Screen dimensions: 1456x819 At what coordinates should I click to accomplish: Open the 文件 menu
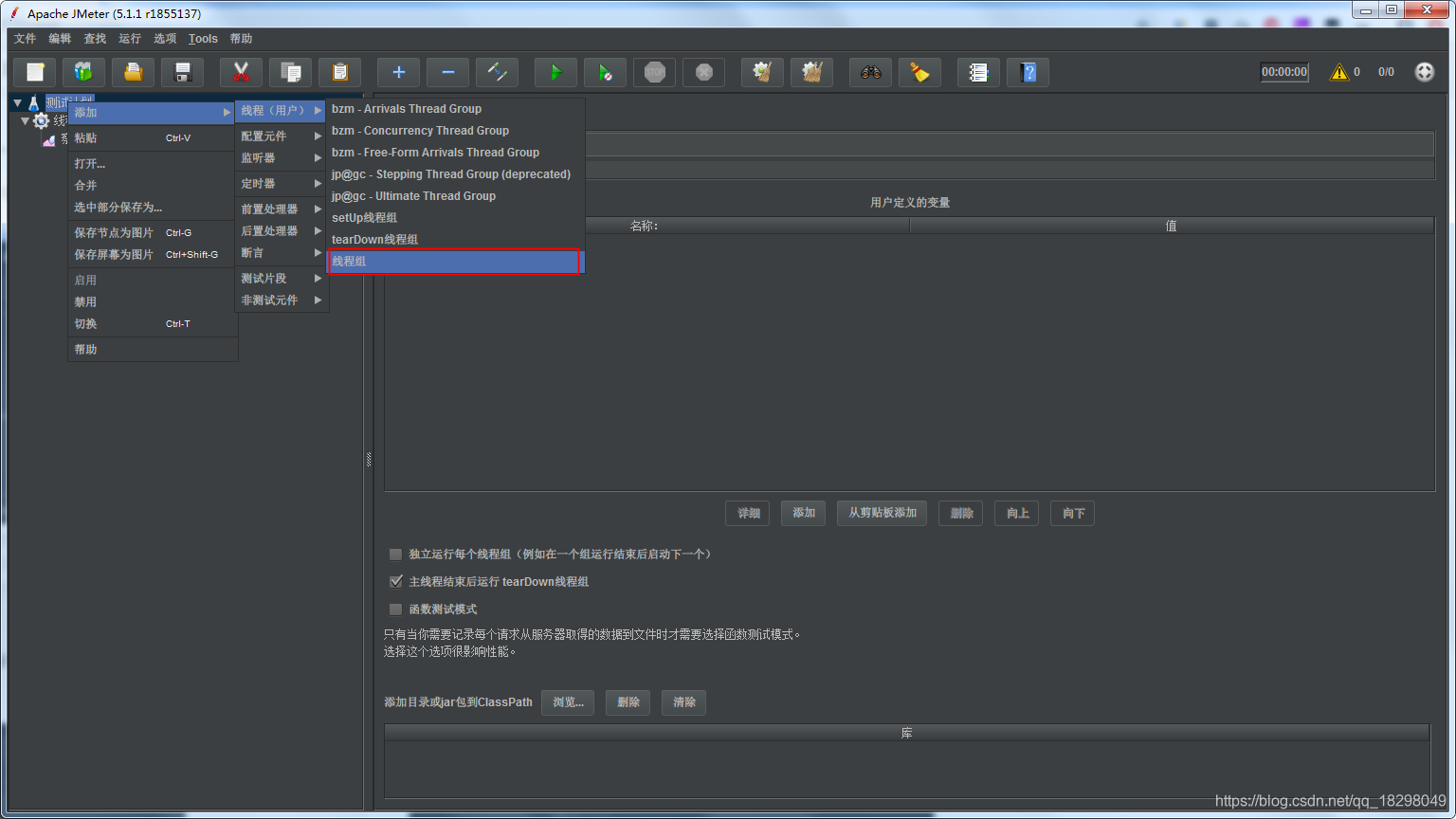26,39
